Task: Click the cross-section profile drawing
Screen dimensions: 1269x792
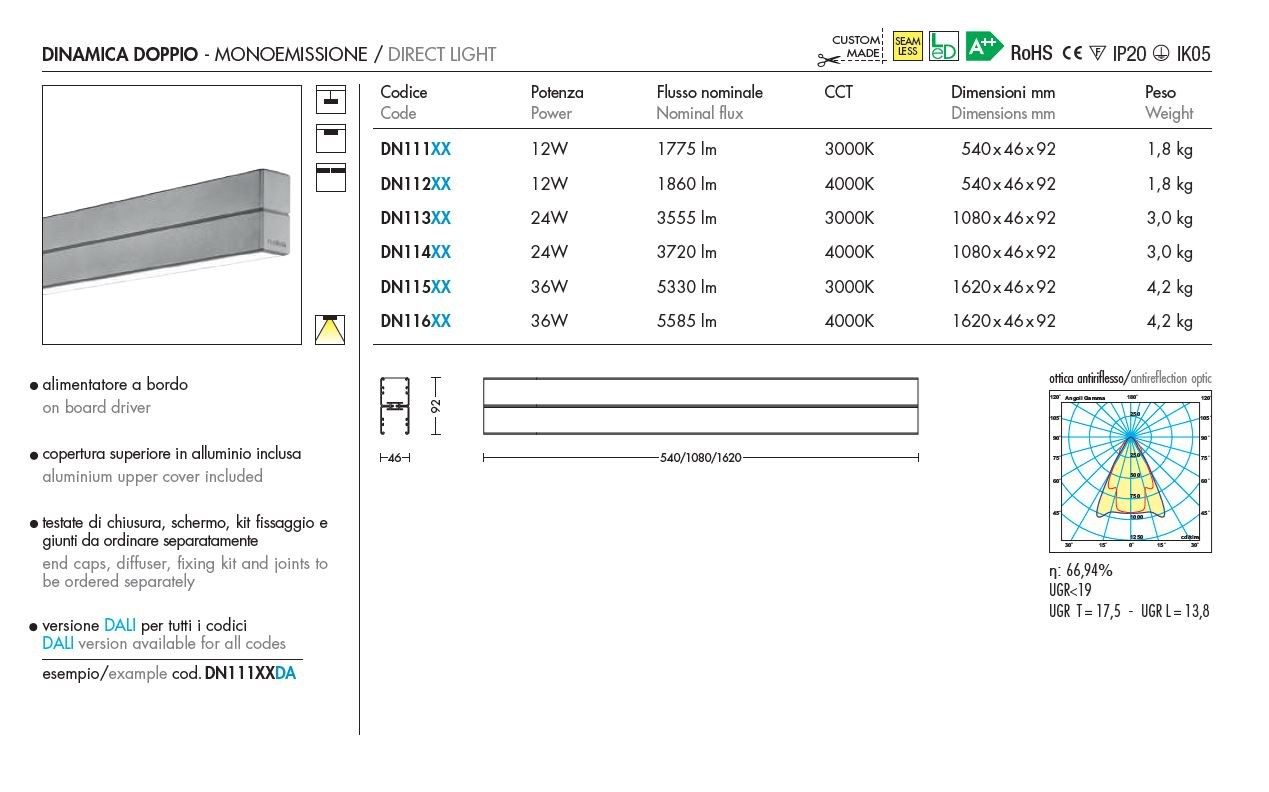Action: 395,406
